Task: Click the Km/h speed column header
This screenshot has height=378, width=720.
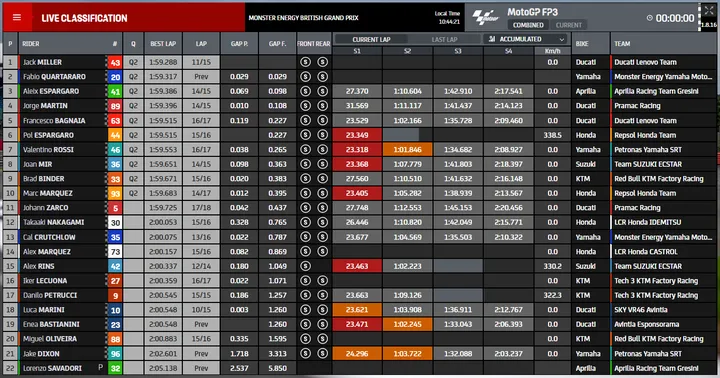Action: [x=552, y=51]
